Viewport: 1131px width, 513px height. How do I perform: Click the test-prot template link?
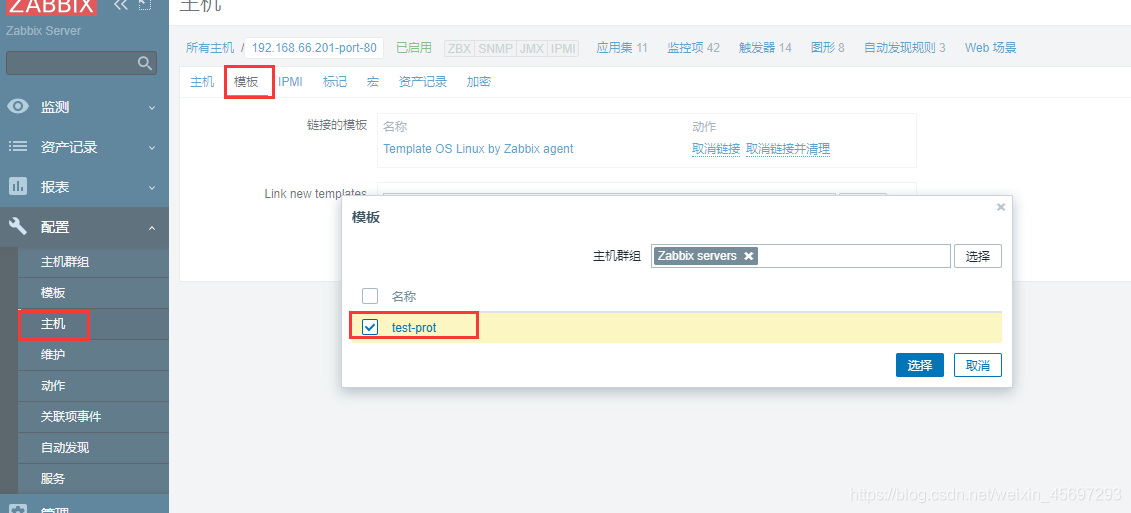[414, 328]
